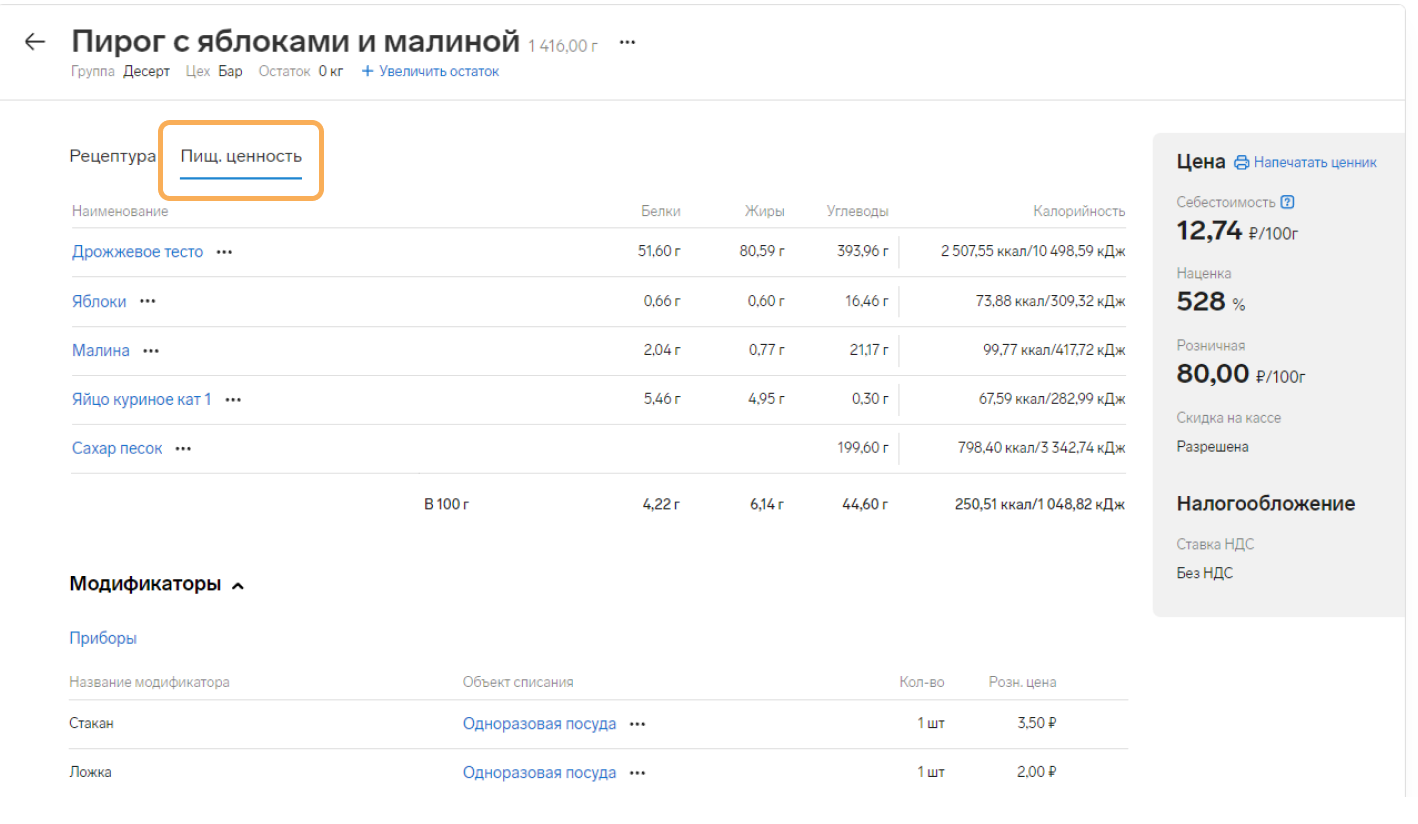Click the 1 416,00 г weight value
1418x824 pixels.
coord(563,45)
